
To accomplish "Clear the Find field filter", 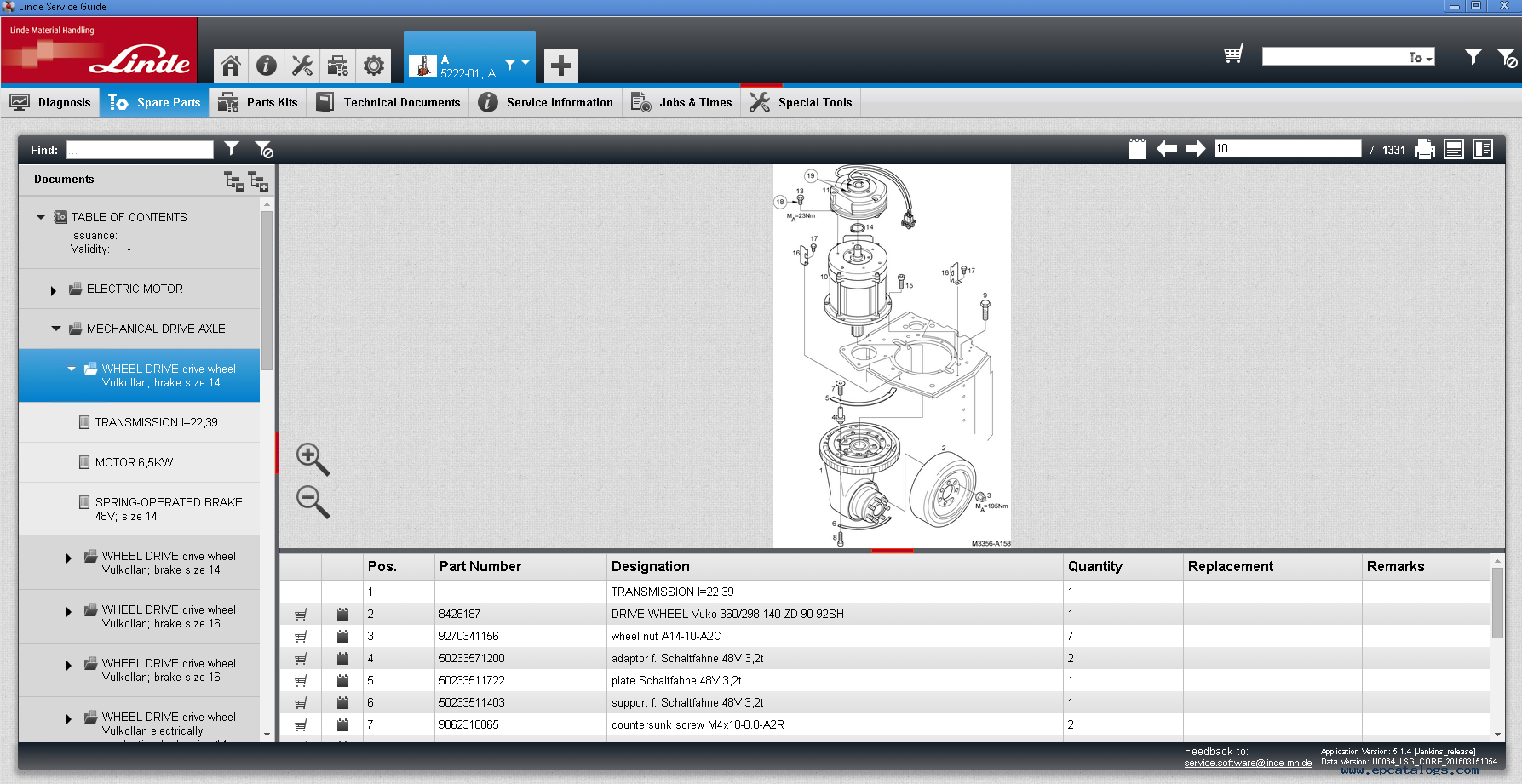I will (x=264, y=149).
